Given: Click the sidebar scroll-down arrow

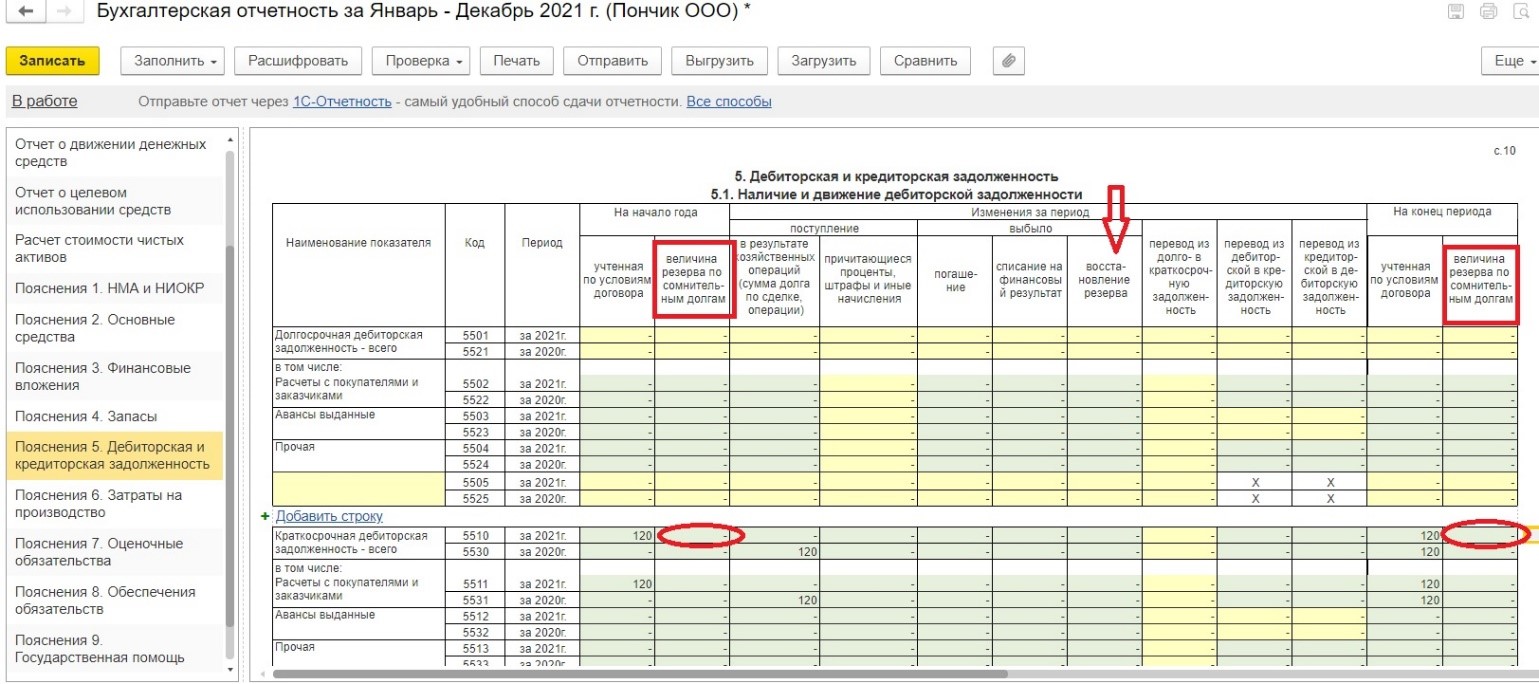Looking at the screenshot, I should tap(232, 668).
